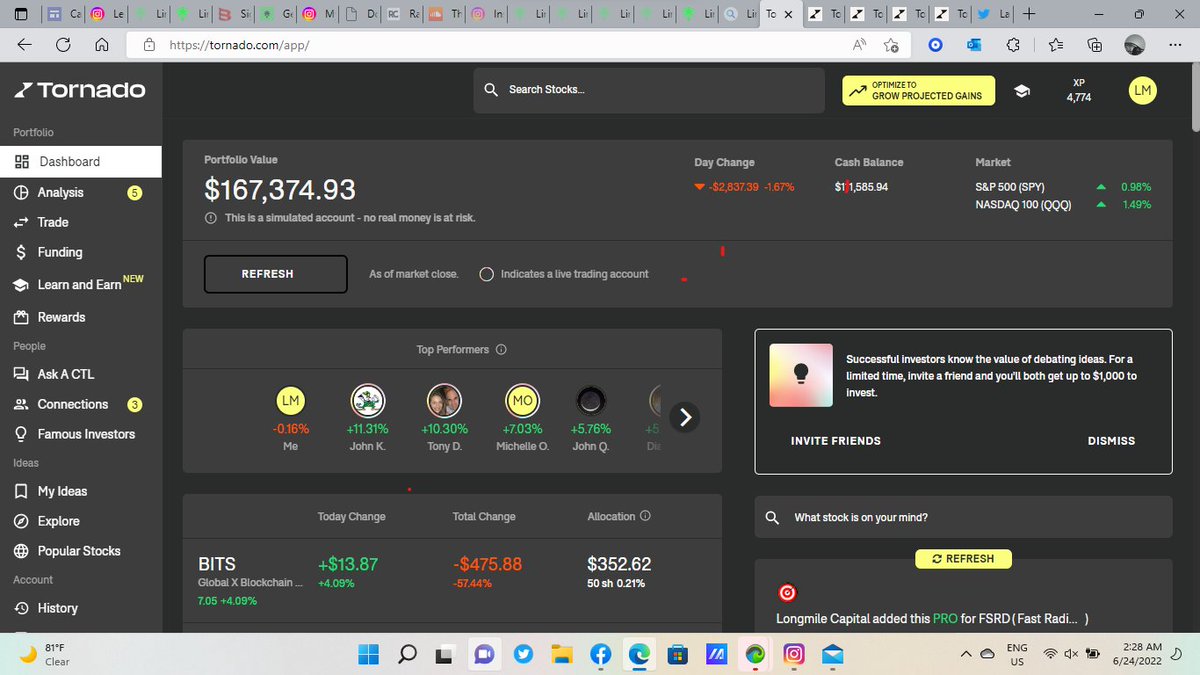Open the Longmile Capital FSRD post
This screenshot has height=675, width=1200.
coord(932,619)
